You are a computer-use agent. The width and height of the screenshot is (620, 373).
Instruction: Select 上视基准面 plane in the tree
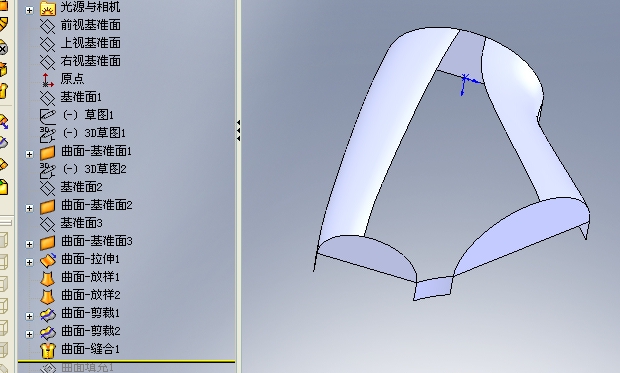click(x=91, y=43)
